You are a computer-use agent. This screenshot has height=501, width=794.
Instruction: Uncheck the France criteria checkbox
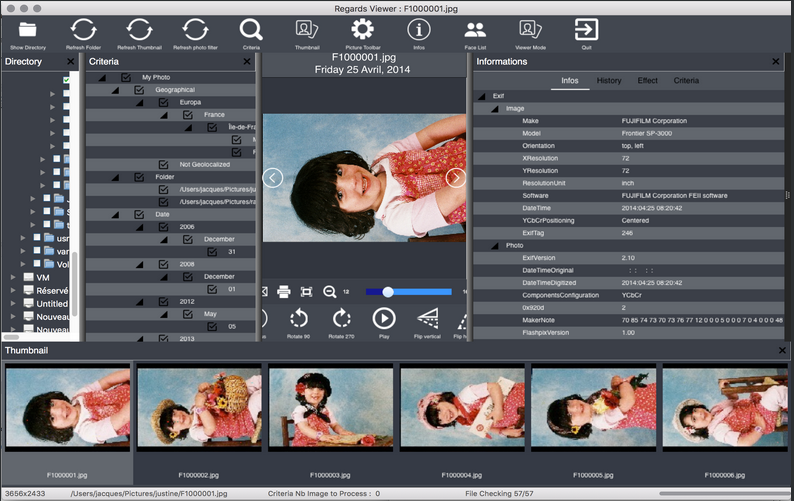[x=187, y=115]
